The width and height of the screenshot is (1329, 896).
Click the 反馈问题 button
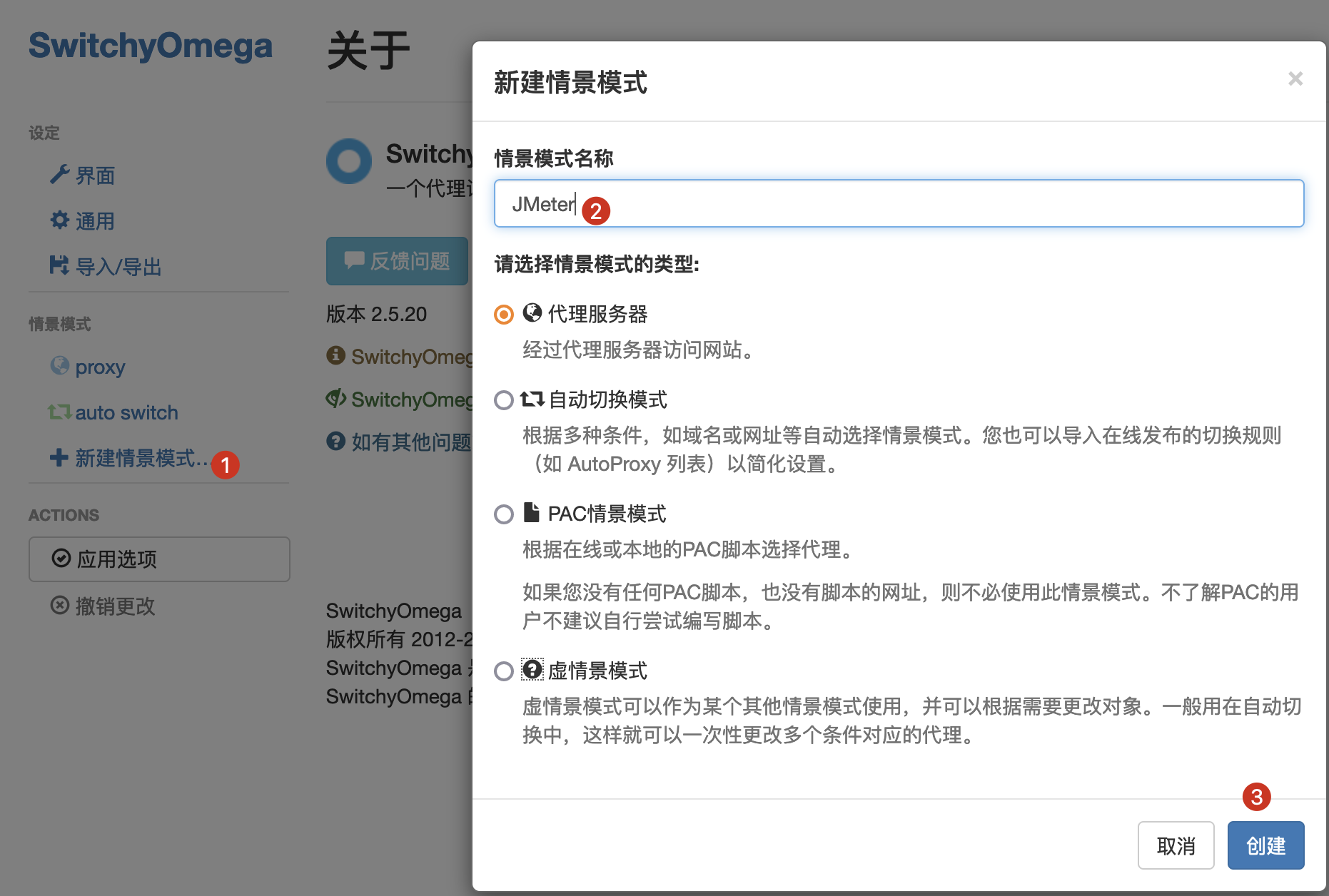click(398, 261)
